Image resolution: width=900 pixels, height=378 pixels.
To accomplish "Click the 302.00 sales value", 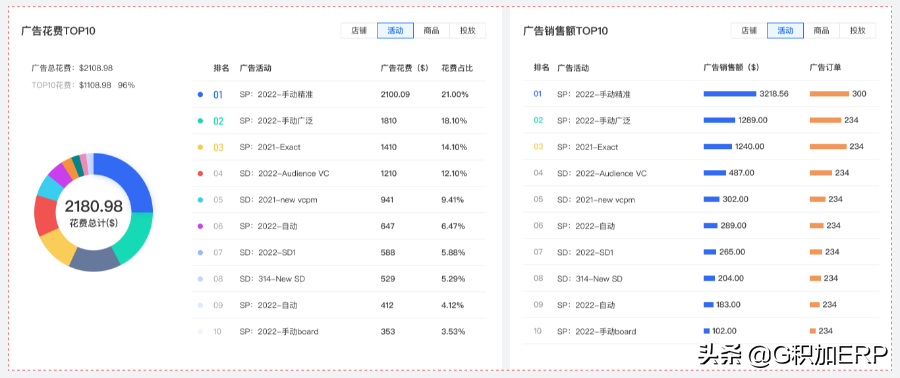I will [x=735, y=199].
